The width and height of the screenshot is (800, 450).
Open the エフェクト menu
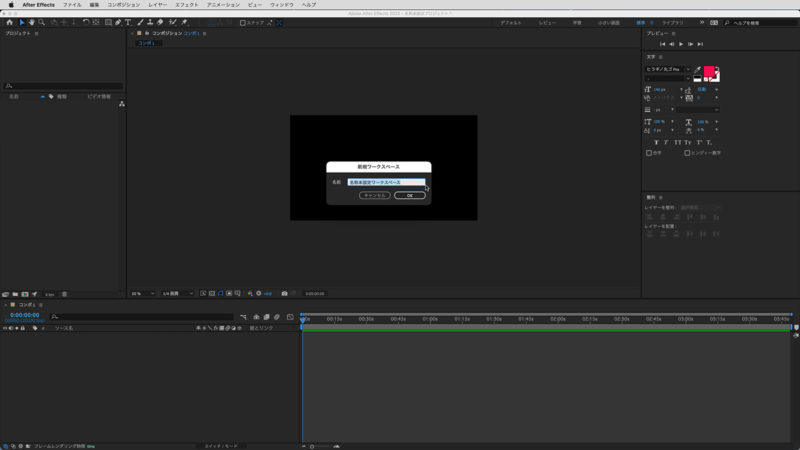point(187,5)
